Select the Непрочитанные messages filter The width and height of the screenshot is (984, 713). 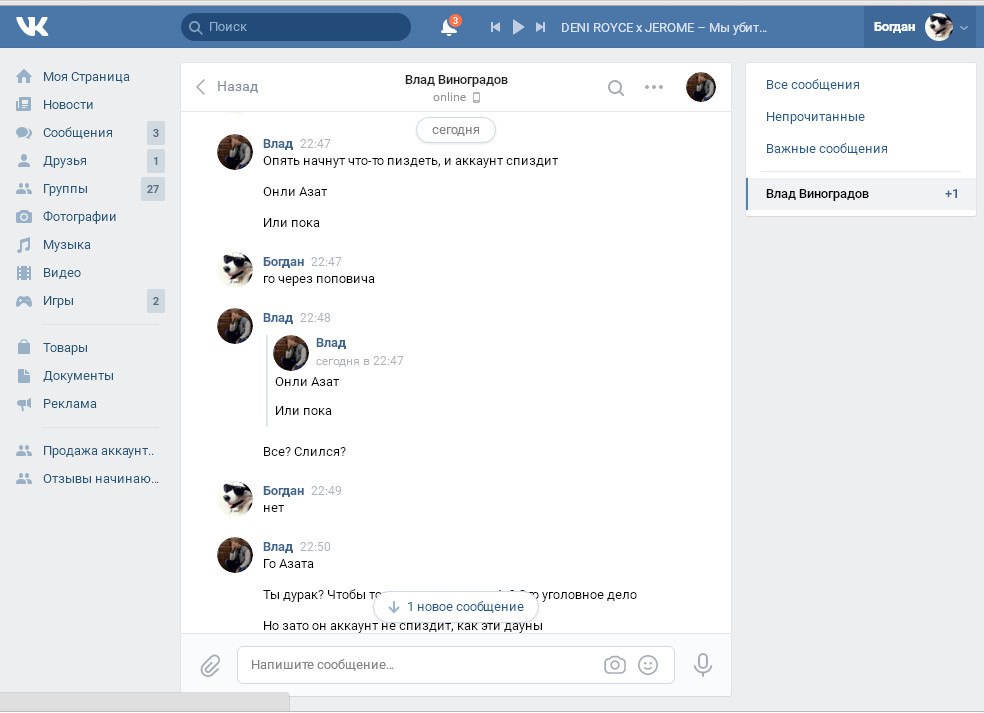coord(815,117)
